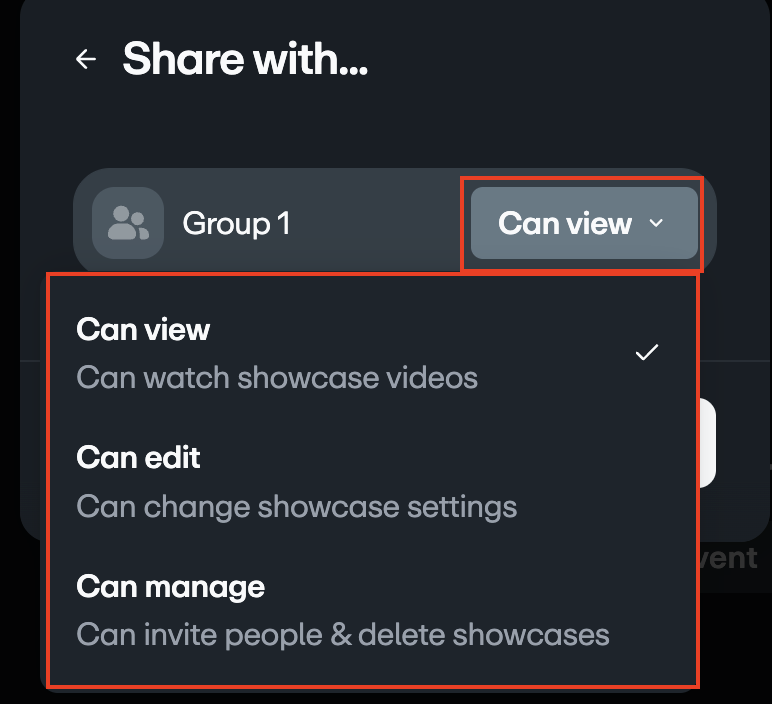Select the Can view option in the list
772x704 pixels.
pyautogui.click(x=370, y=353)
